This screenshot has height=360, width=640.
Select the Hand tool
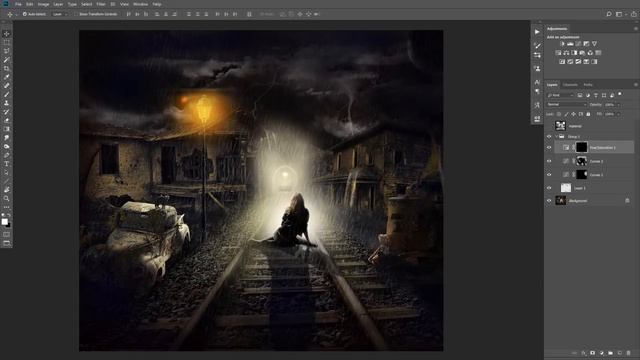7,190
